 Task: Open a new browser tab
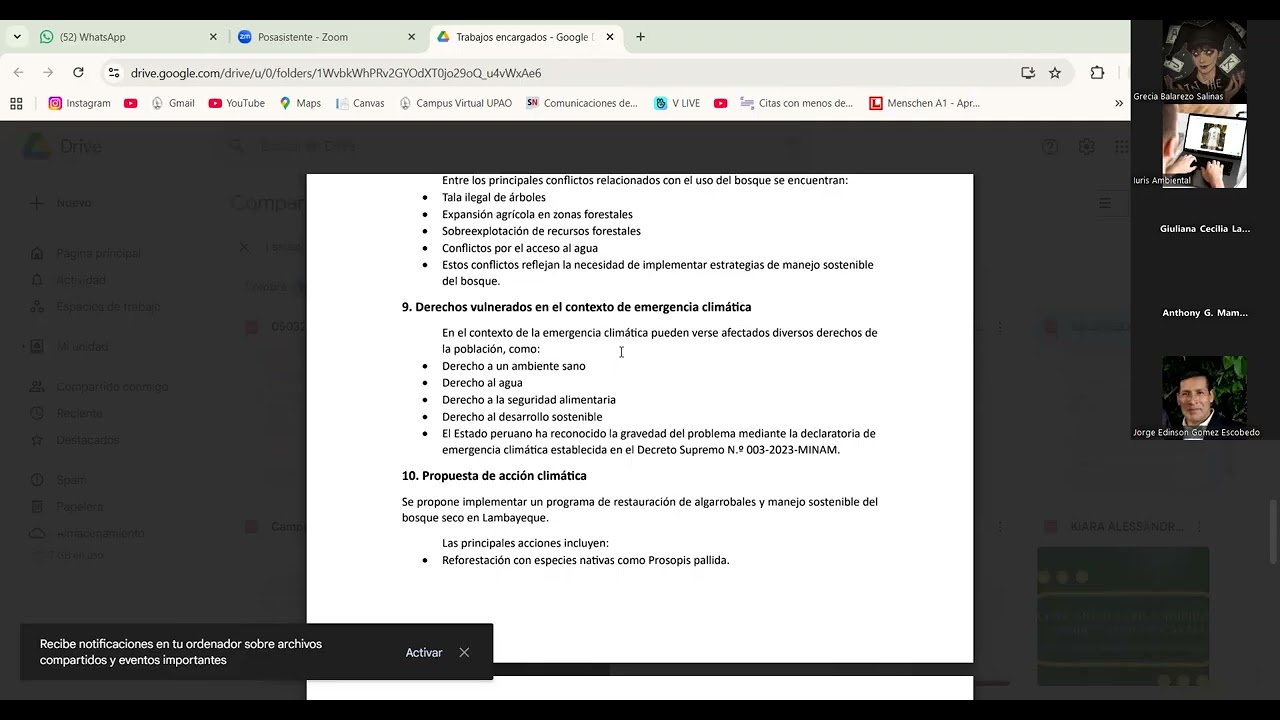tap(641, 37)
